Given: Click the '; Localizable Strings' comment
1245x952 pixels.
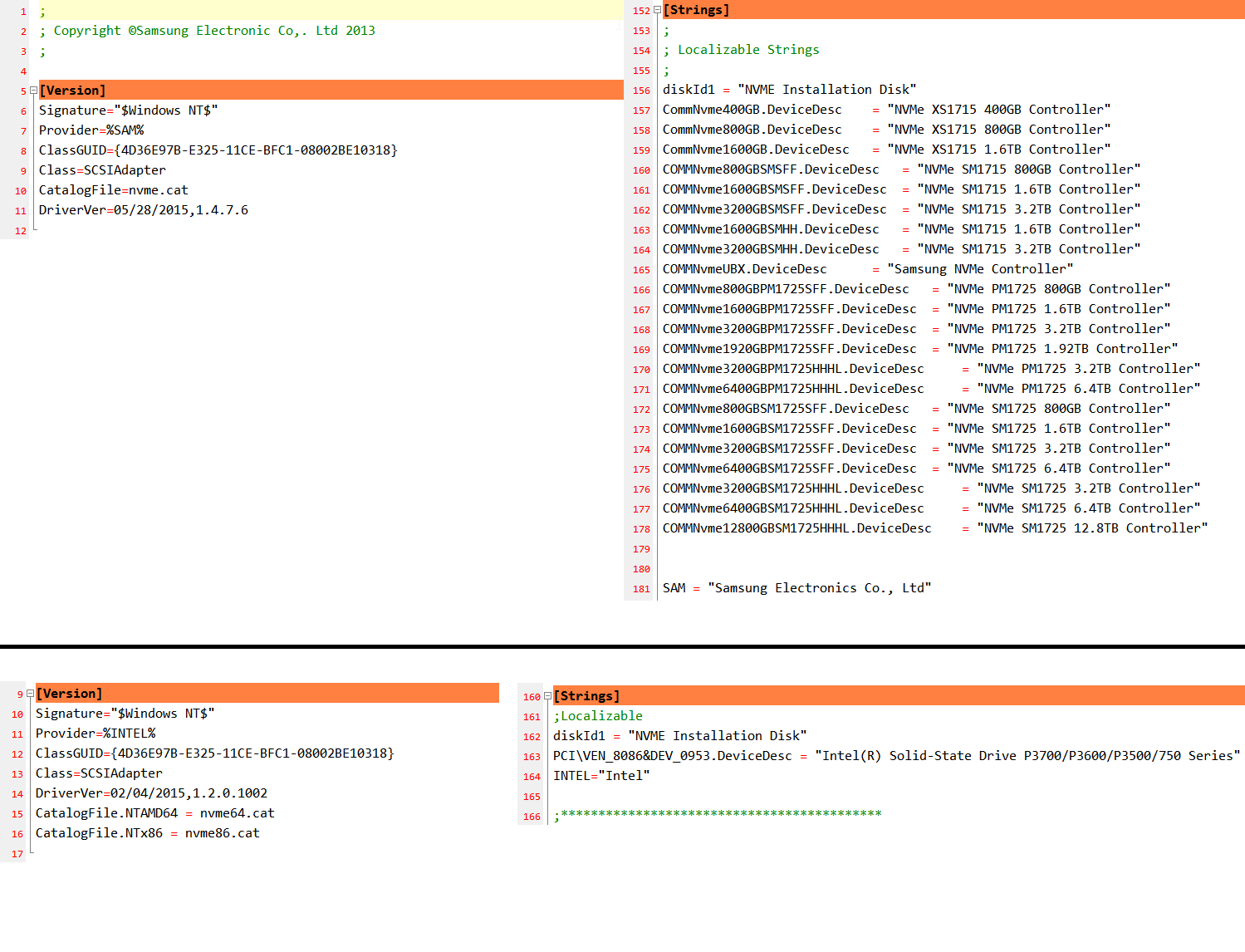Looking at the screenshot, I should tap(741, 50).
